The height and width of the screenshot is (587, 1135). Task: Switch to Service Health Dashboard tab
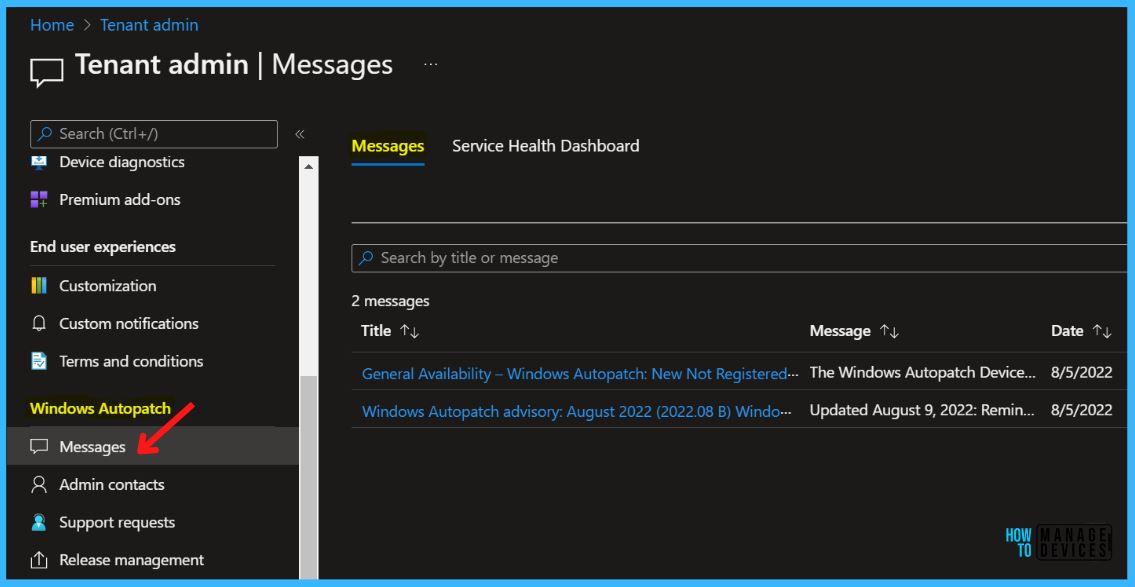click(x=546, y=146)
